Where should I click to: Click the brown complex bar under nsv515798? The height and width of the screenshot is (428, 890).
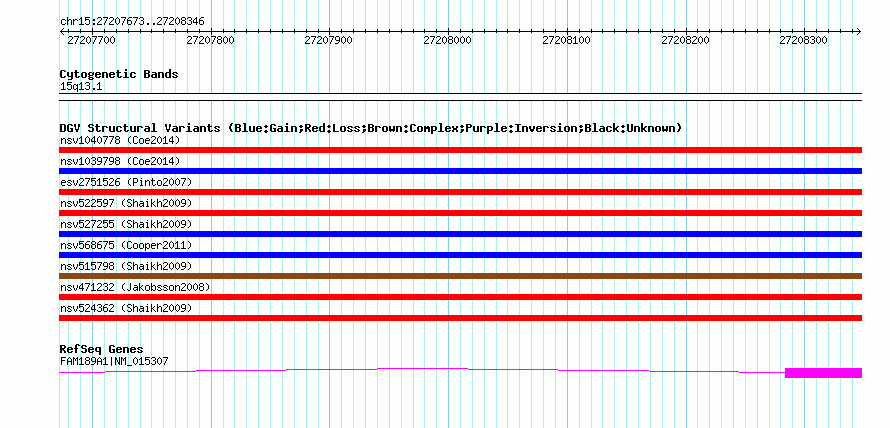click(460, 276)
